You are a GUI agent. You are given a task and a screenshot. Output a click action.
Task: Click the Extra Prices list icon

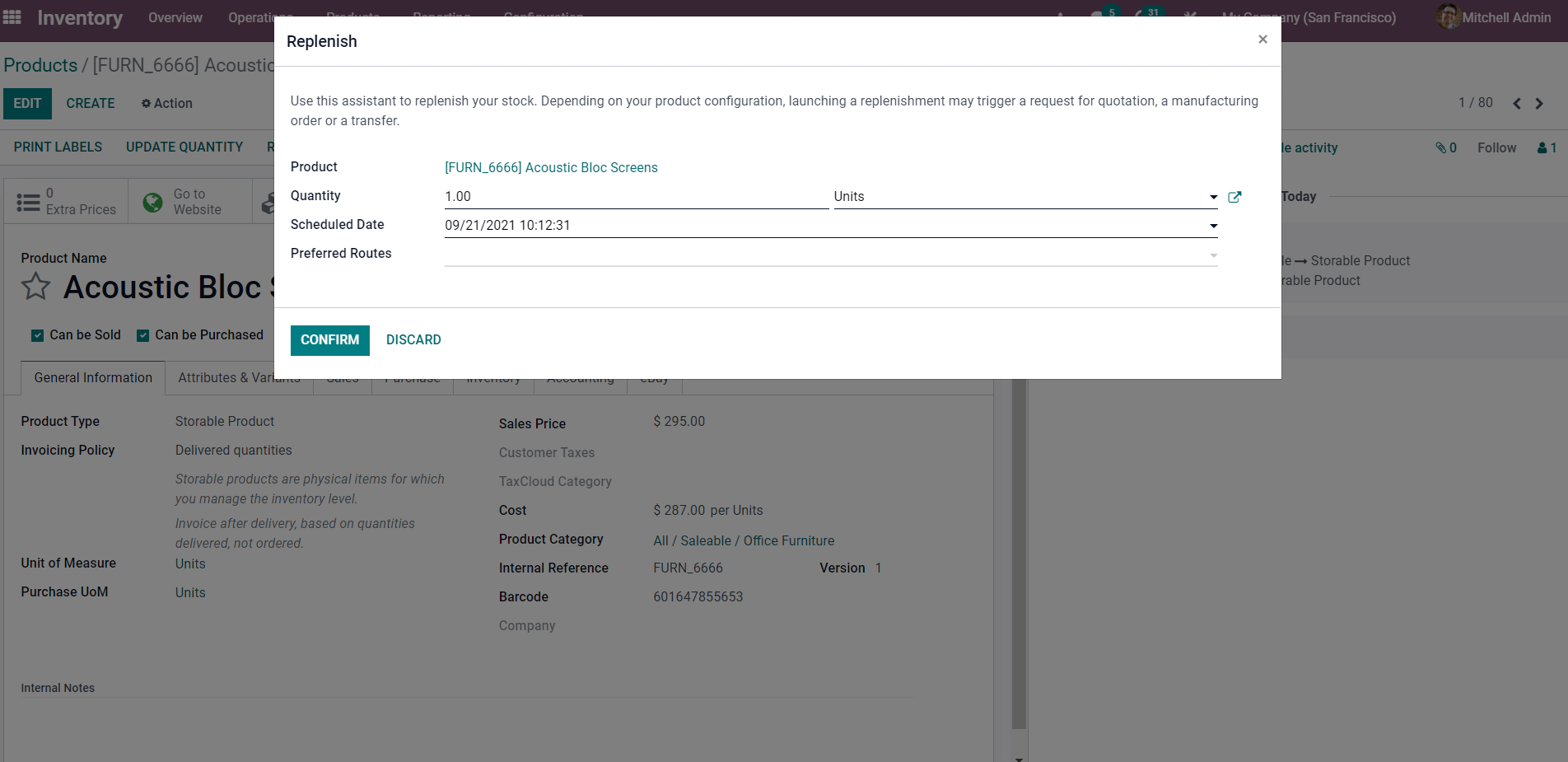pos(28,202)
